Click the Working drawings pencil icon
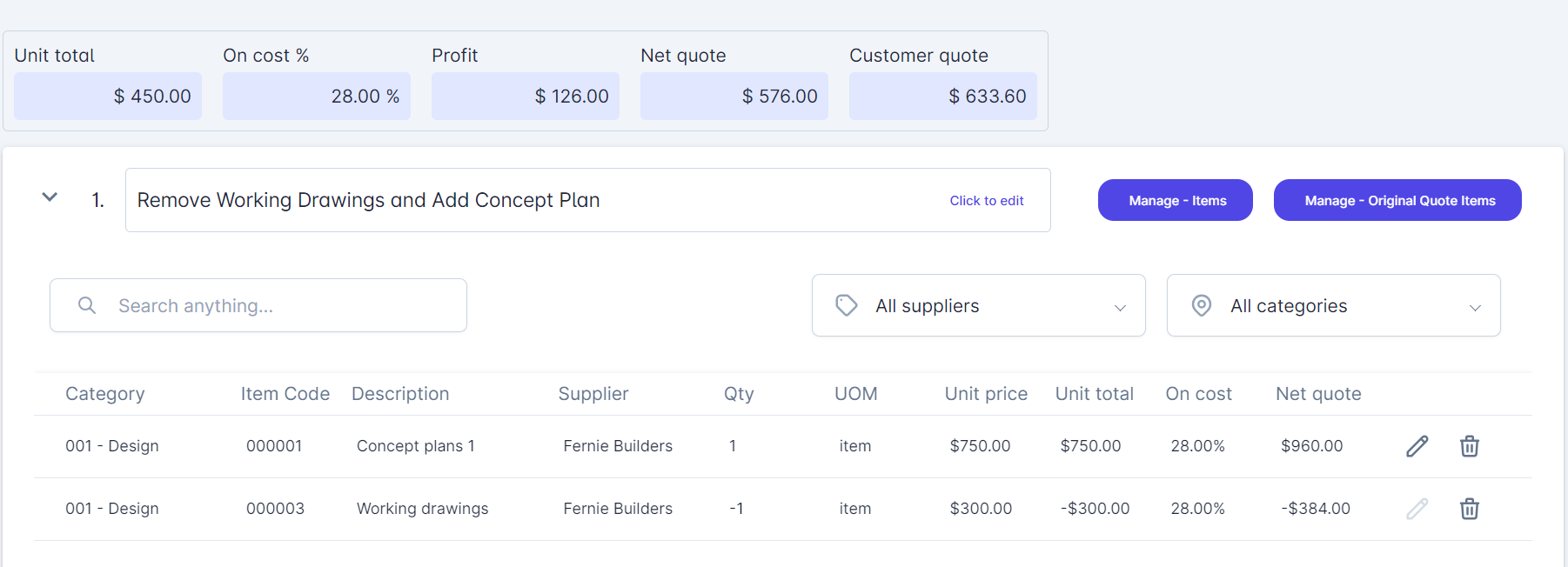 pos(1417,509)
